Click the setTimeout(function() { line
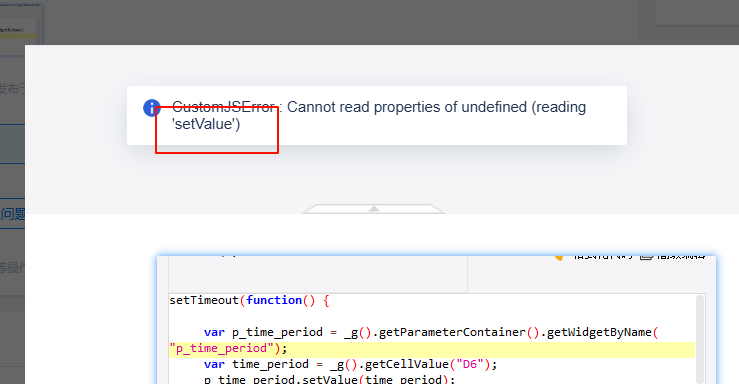The height and width of the screenshot is (384, 739). pyautogui.click(x=249, y=300)
